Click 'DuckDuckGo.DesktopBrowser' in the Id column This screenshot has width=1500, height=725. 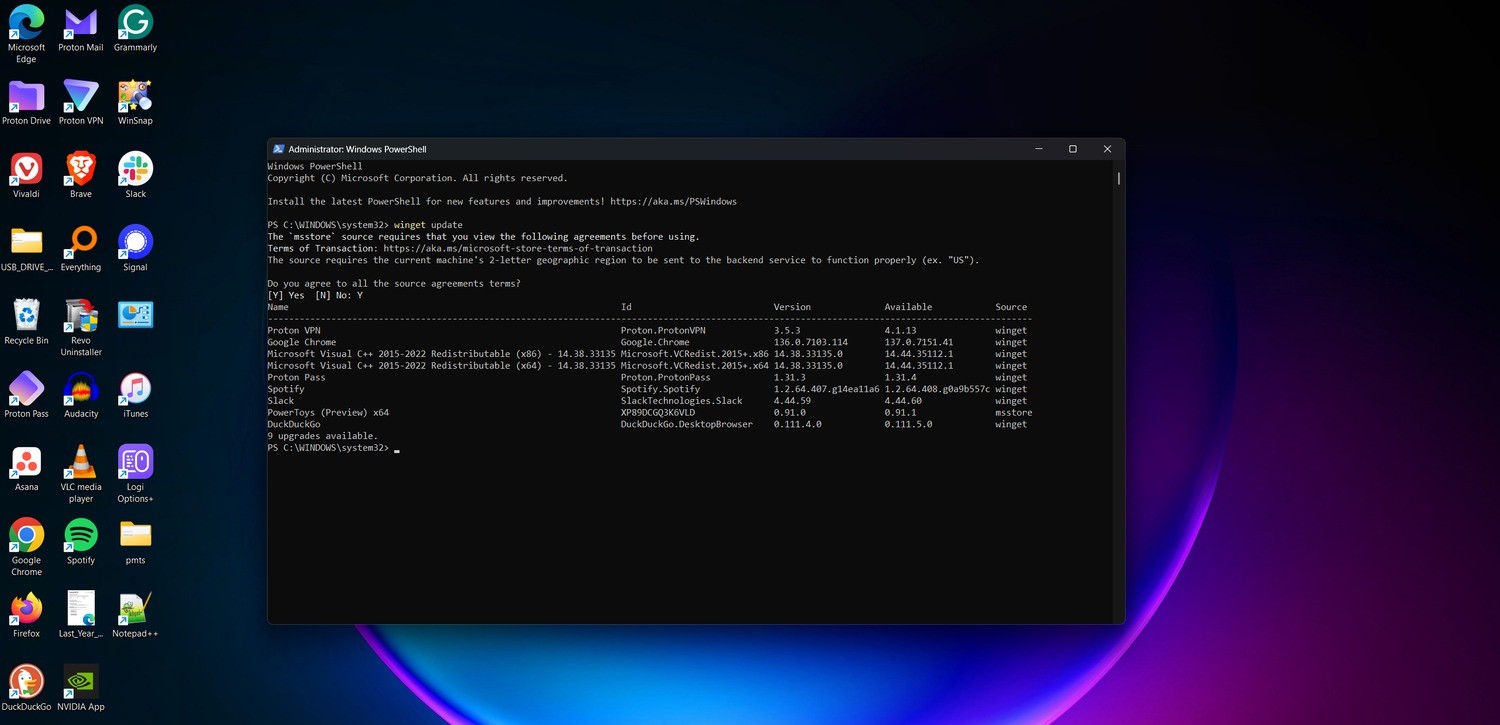[686, 424]
